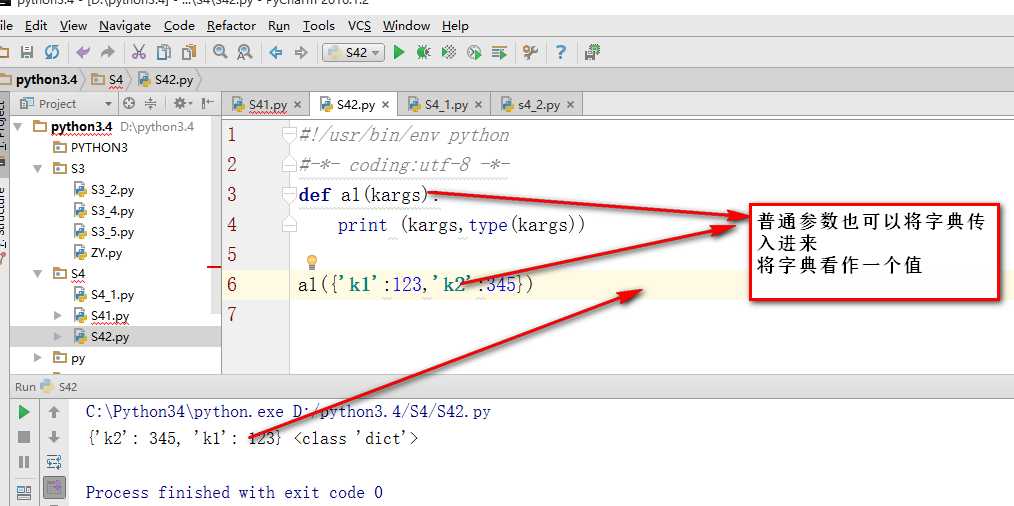
Task: Open the Project view dropdown
Action: point(65,104)
